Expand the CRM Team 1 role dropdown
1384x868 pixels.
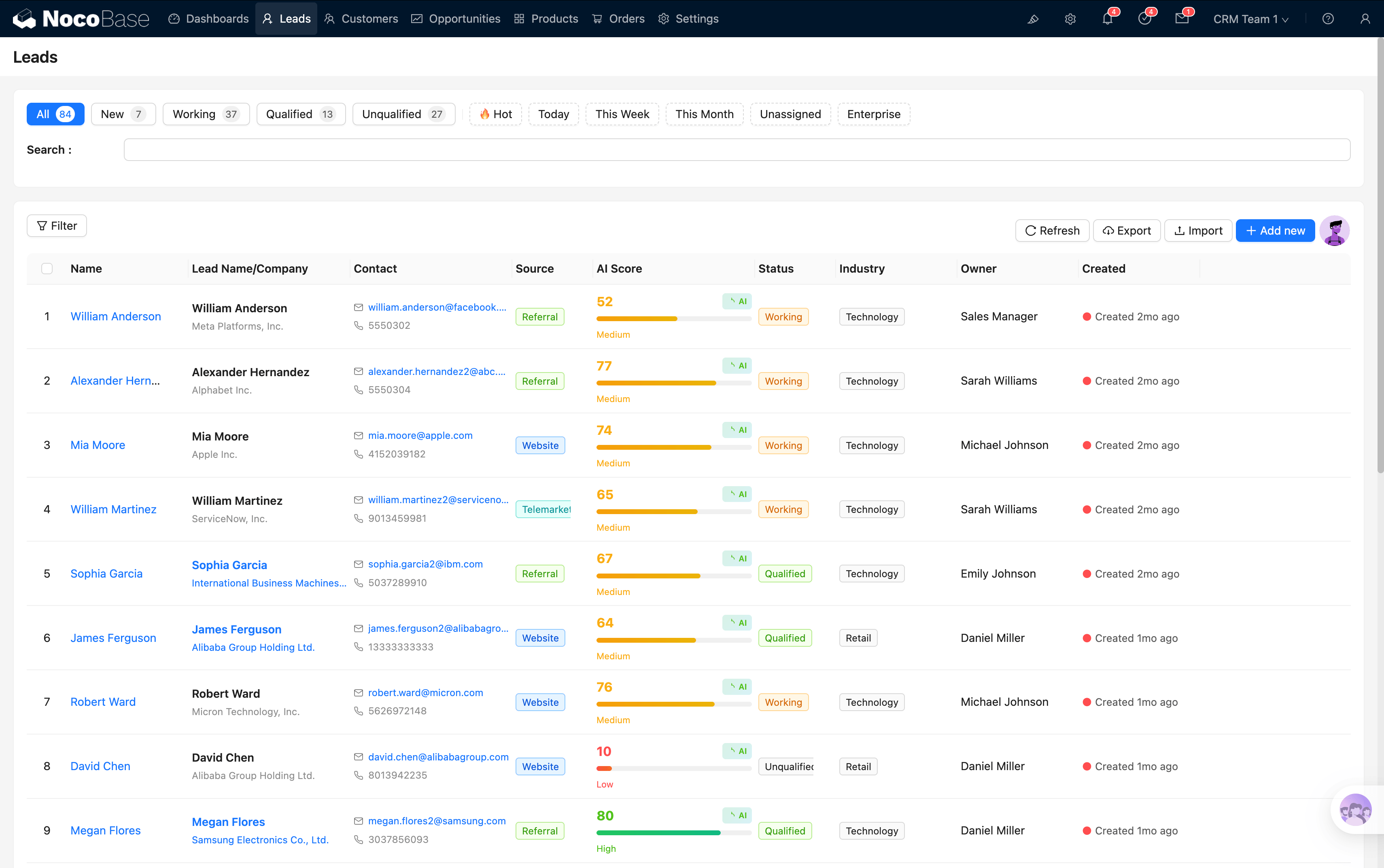click(x=1251, y=19)
